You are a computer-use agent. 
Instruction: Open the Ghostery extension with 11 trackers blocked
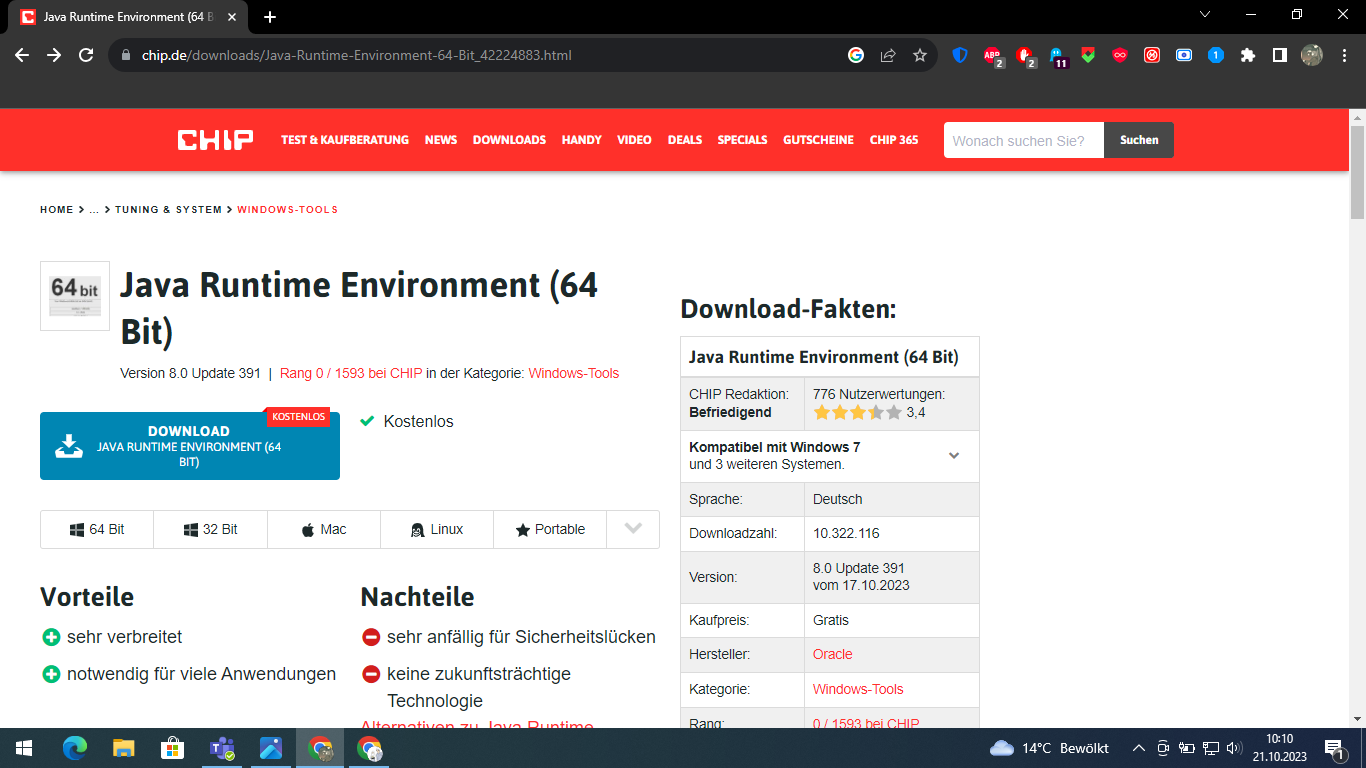pos(1054,56)
